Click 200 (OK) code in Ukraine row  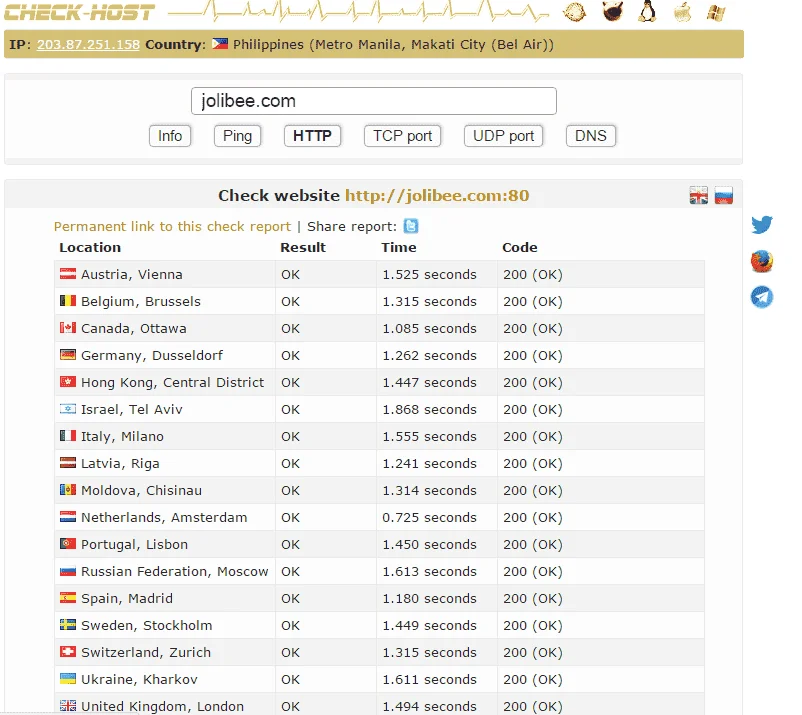[532, 680]
